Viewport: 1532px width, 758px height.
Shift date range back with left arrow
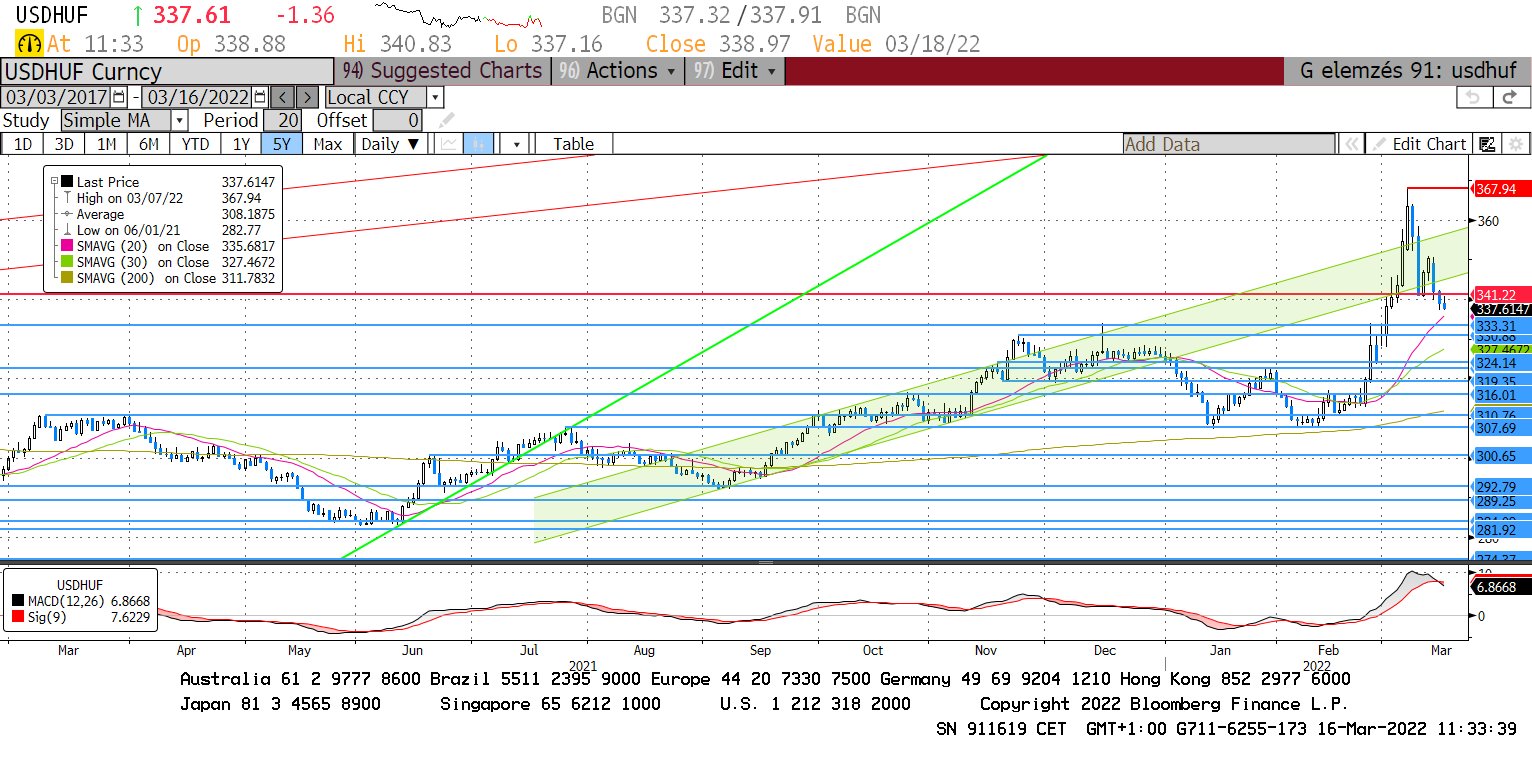[x=283, y=97]
